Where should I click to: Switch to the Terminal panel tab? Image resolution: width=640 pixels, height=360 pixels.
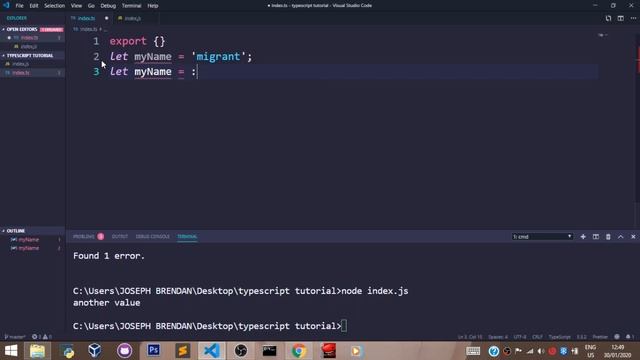pos(187,236)
